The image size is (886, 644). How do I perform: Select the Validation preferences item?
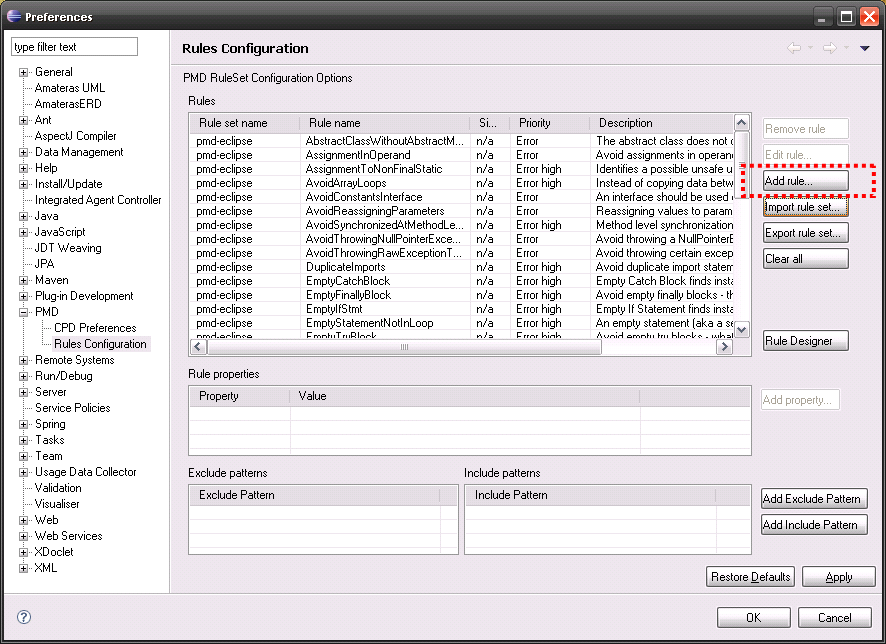coord(58,488)
